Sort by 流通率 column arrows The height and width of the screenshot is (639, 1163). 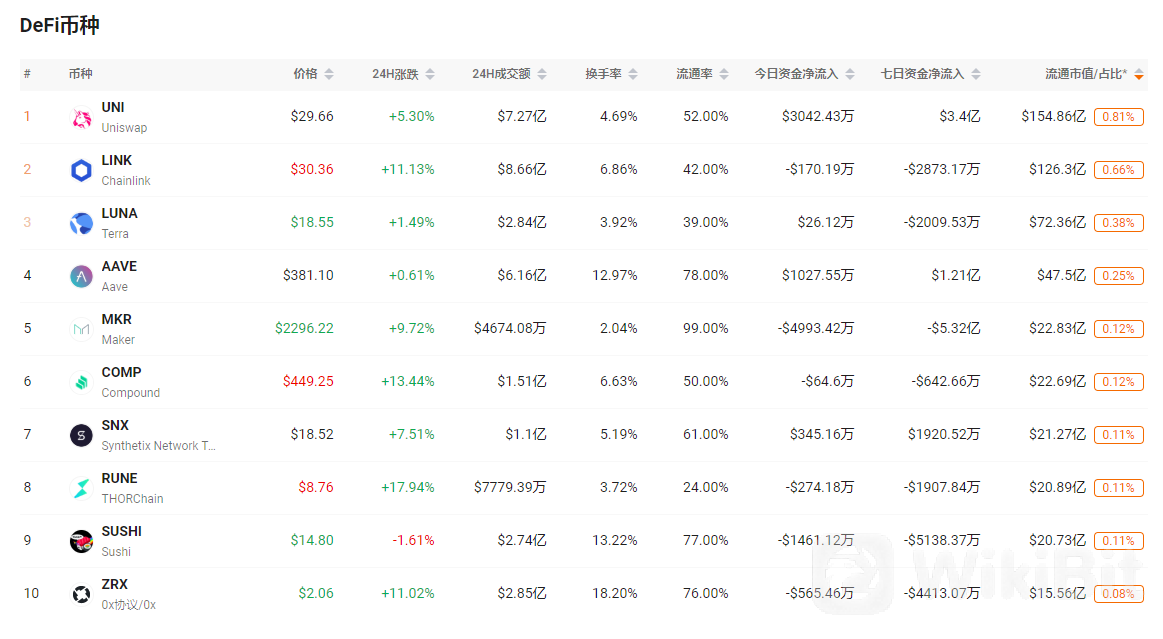(724, 74)
